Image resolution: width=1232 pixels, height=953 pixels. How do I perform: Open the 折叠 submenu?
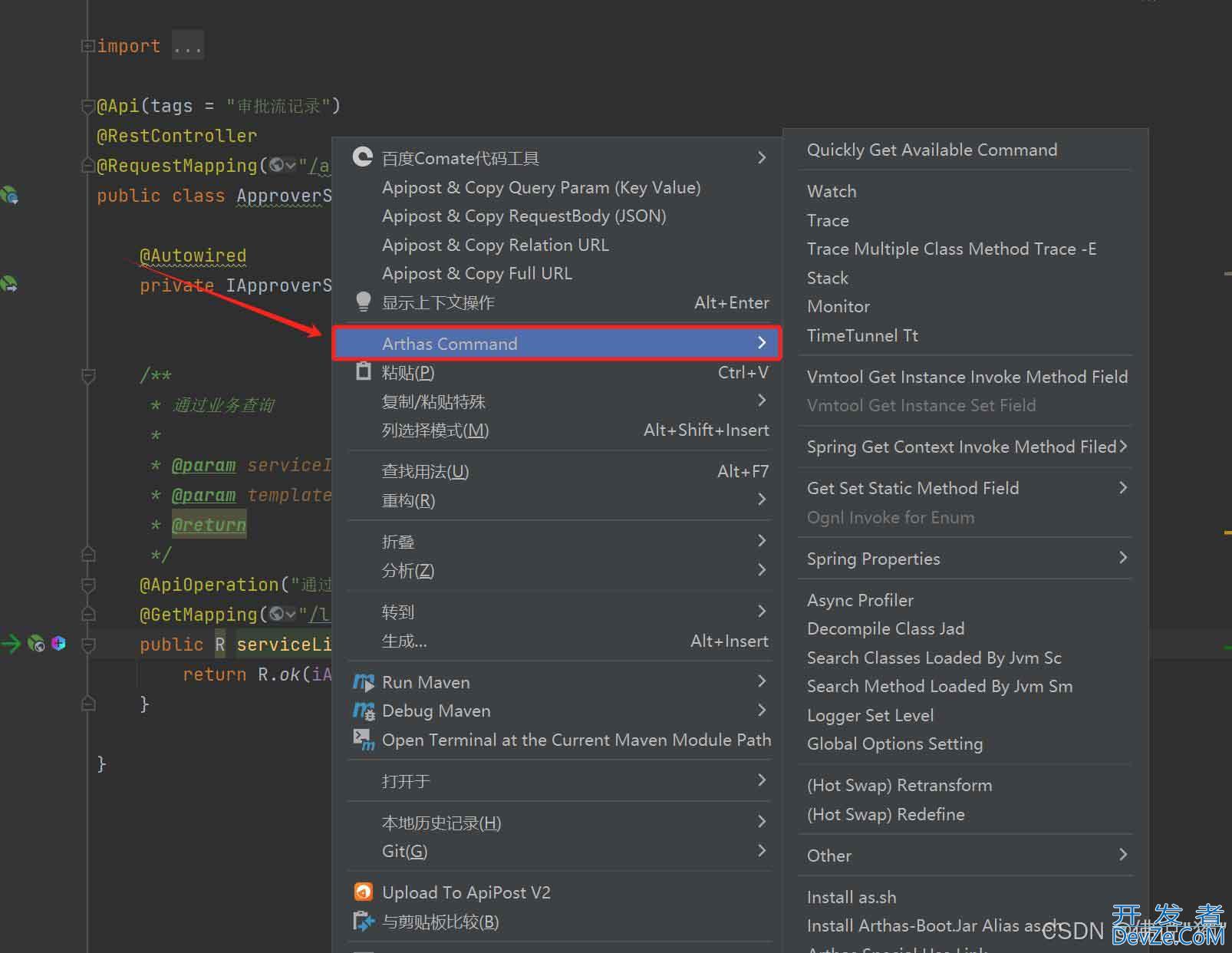(x=557, y=542)
